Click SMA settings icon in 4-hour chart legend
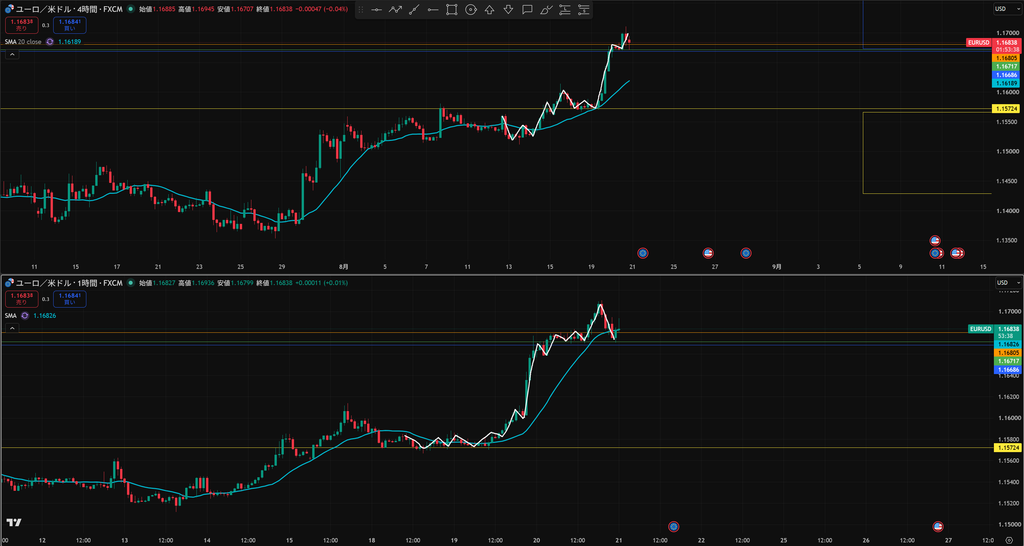The height and width of the screenshot is (546, 1024). (x=49, y=42)
